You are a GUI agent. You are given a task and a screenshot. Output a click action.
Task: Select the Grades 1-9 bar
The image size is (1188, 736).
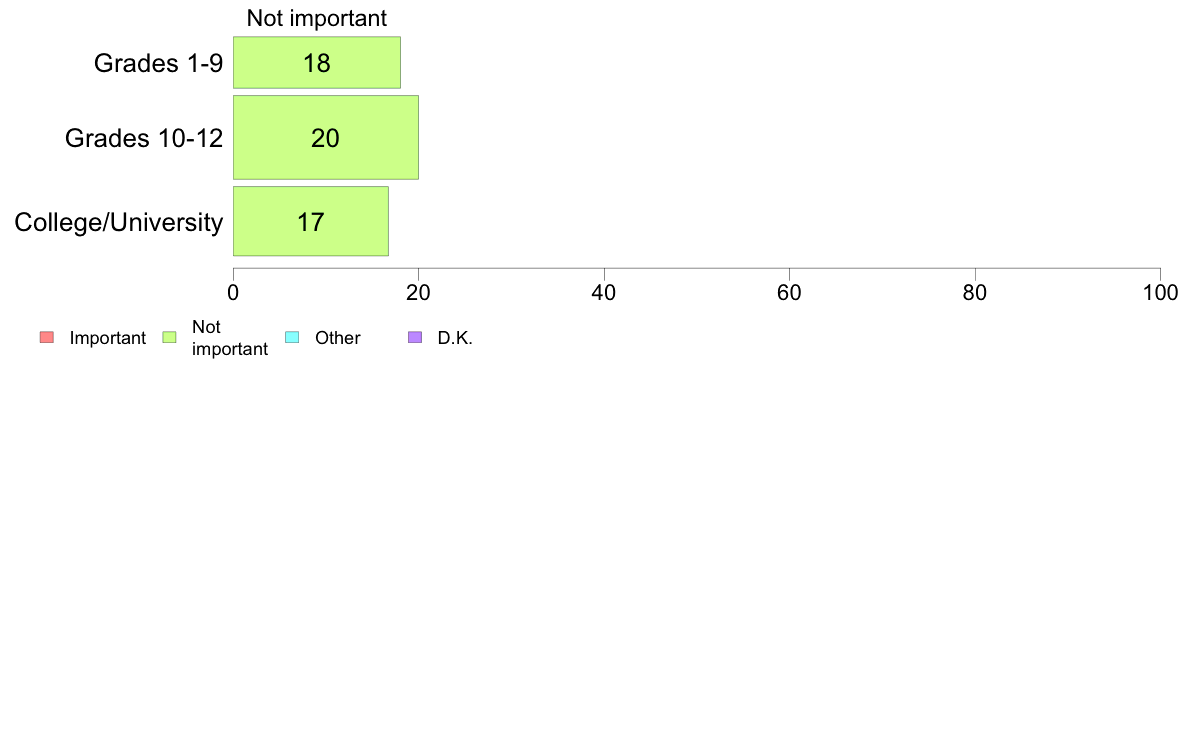coord(317,62)
